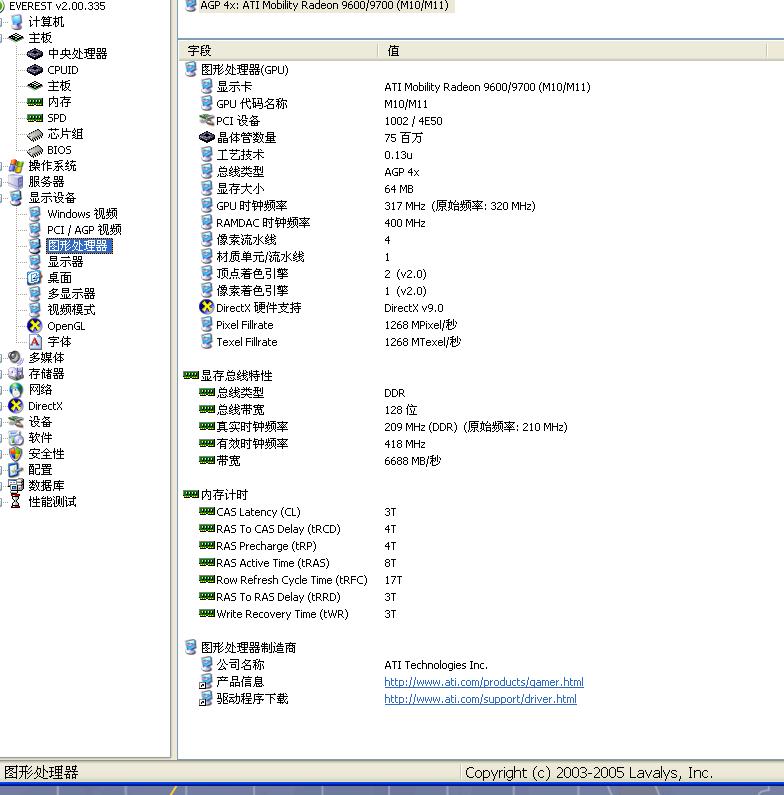Open the ATI support driver.html link
The width and height of the screenshot is (784, 795).
tap(480, 699)
